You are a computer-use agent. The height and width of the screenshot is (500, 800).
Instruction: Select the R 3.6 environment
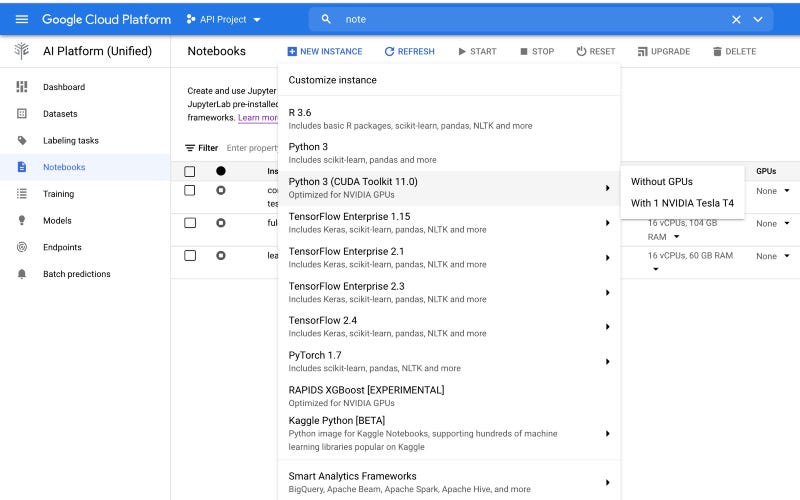pyautogui.click(x=449, y=119)
